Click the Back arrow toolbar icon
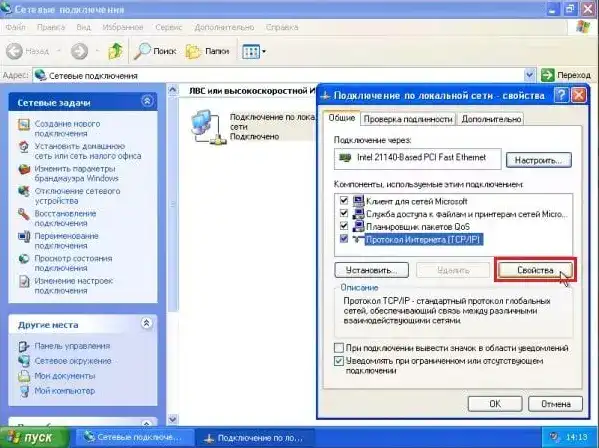 click(x=15, y=51)
